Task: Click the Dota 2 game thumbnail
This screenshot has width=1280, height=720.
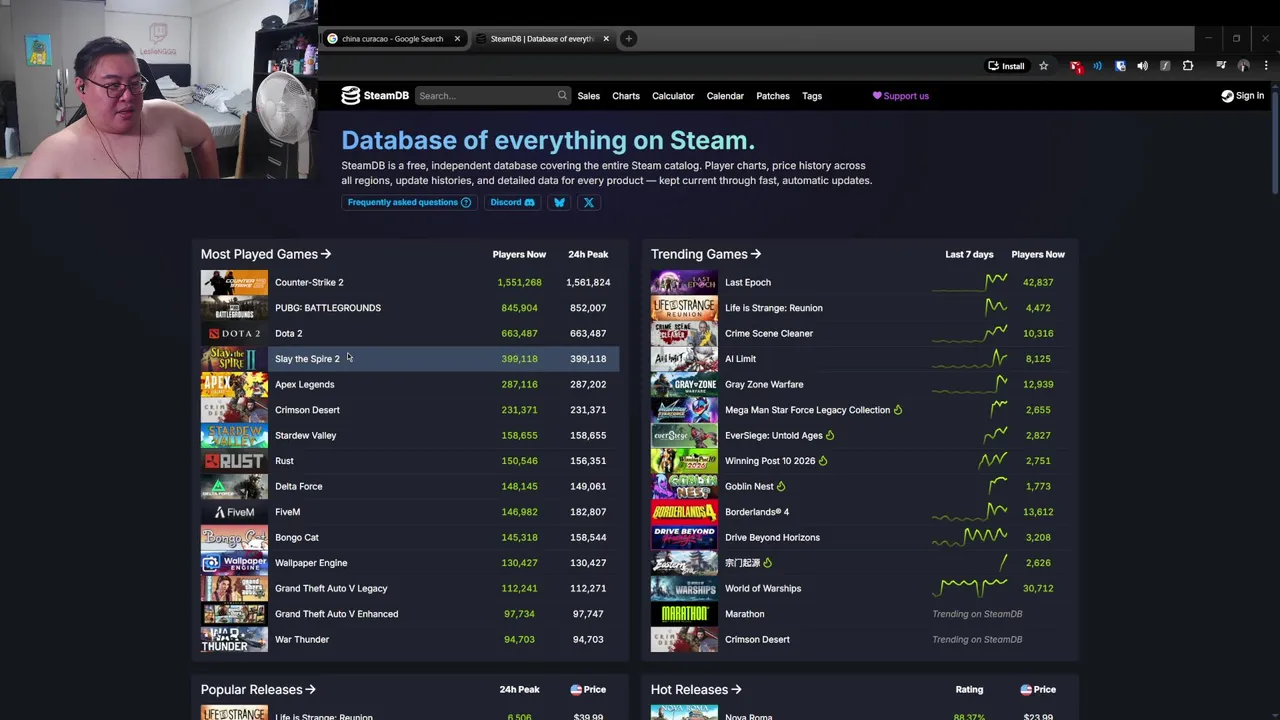Action: (234, 333)
